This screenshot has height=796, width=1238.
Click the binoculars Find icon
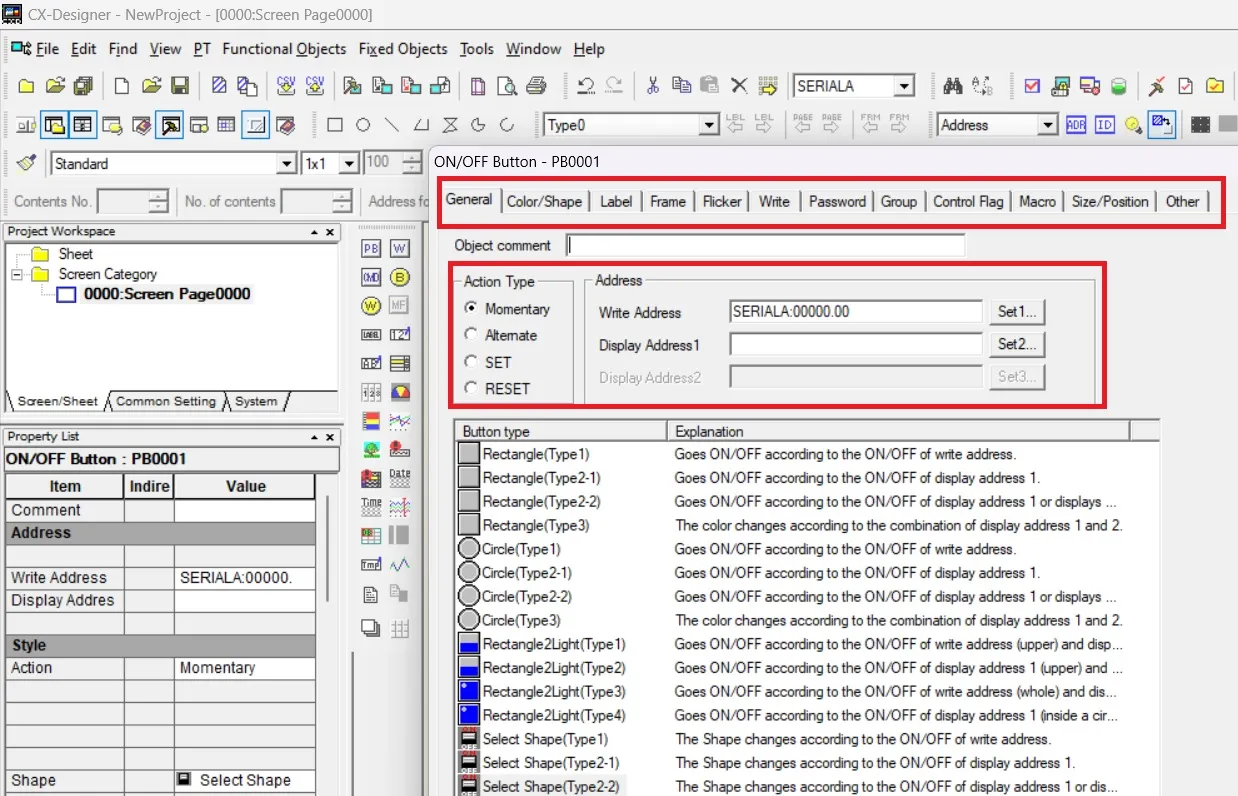[x=951, y=86]
